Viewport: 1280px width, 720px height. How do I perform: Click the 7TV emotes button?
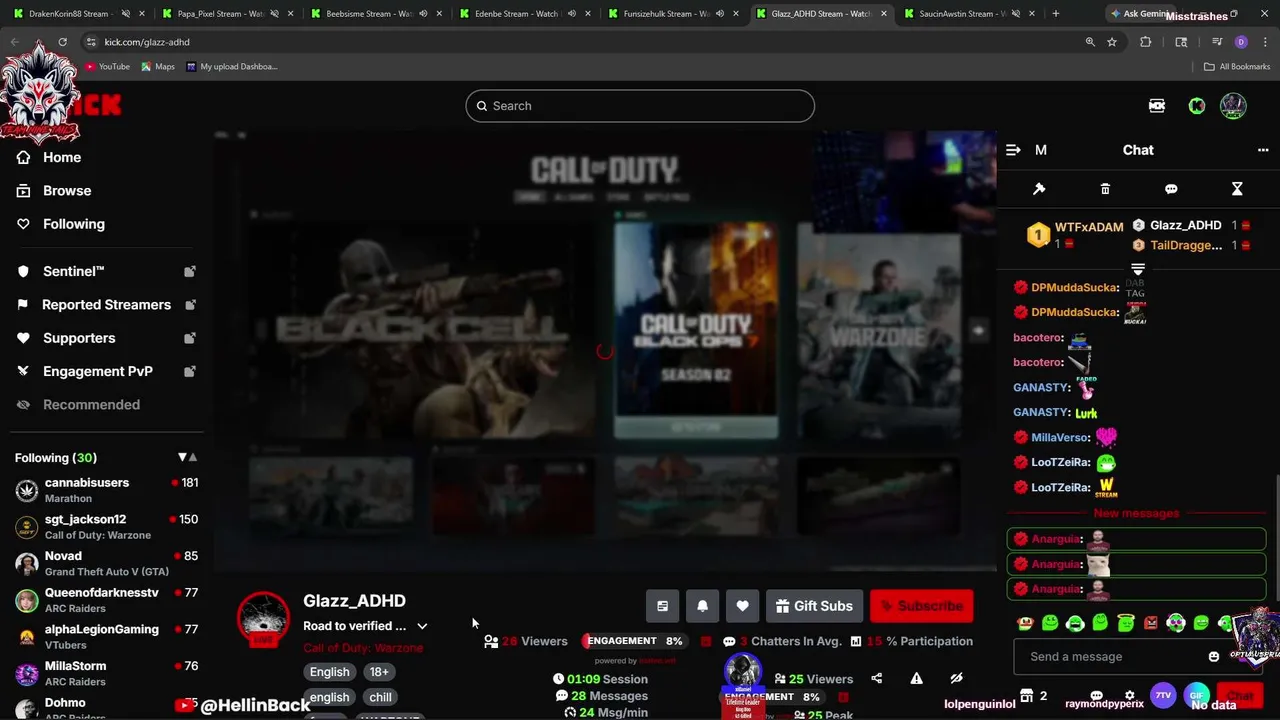(1163, 695)
